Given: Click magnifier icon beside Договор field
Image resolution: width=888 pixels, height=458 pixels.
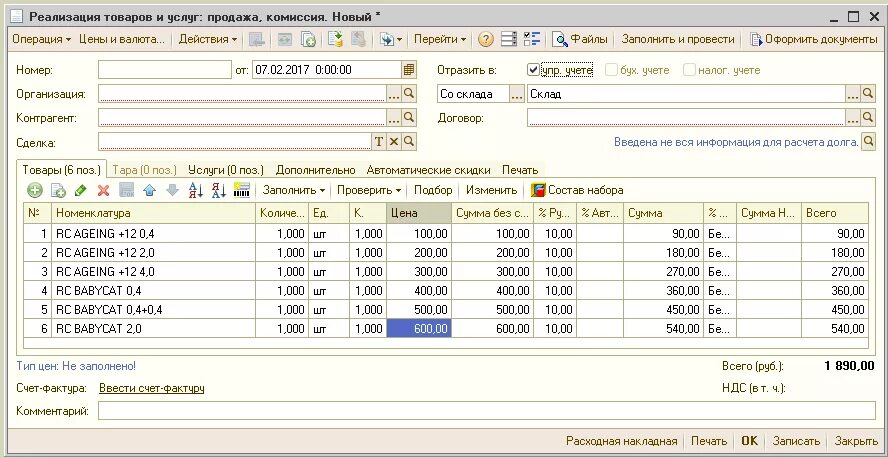Looking at the screenshot, I should pyautogui.click(x=868, y=118).
